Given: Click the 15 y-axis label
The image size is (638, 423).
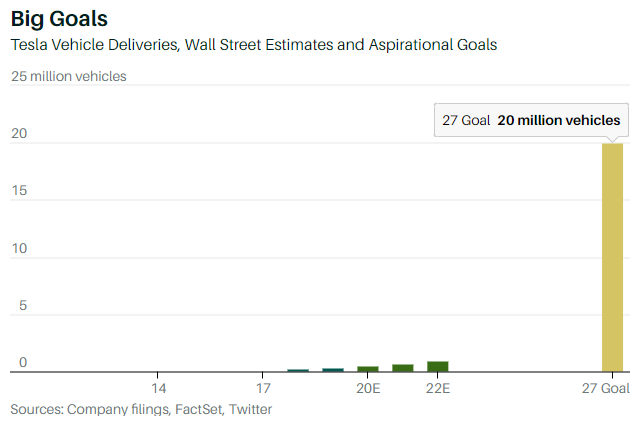Looking at the screenshot, I should (x=20, y=191).
